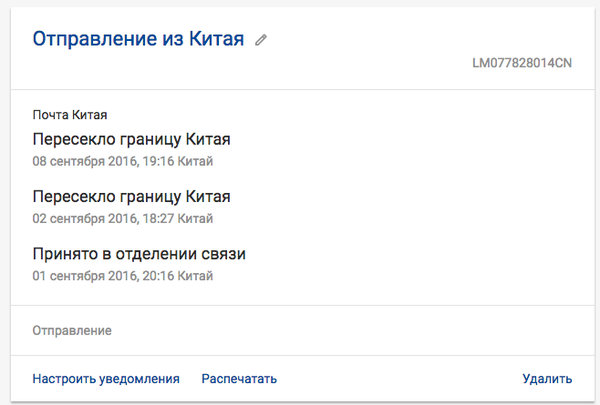Click the Отправление из Китая title
This screenshot has width=600, height=405.
[138, 40]
